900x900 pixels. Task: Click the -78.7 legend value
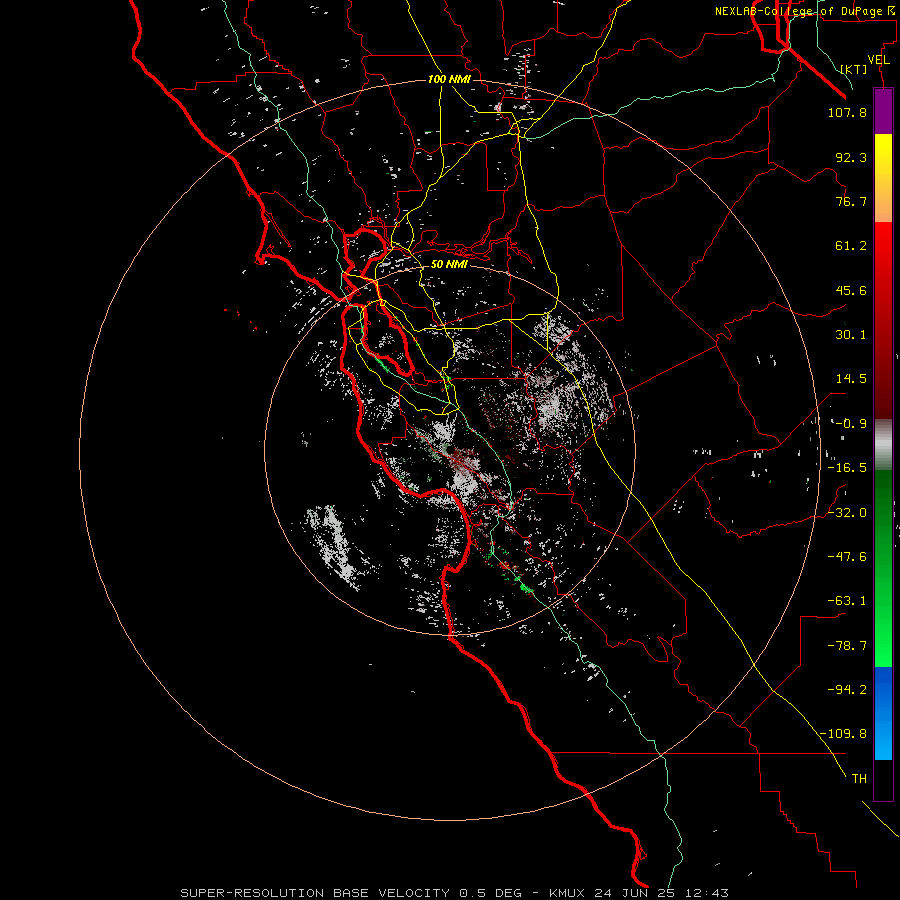coord(847,646)
